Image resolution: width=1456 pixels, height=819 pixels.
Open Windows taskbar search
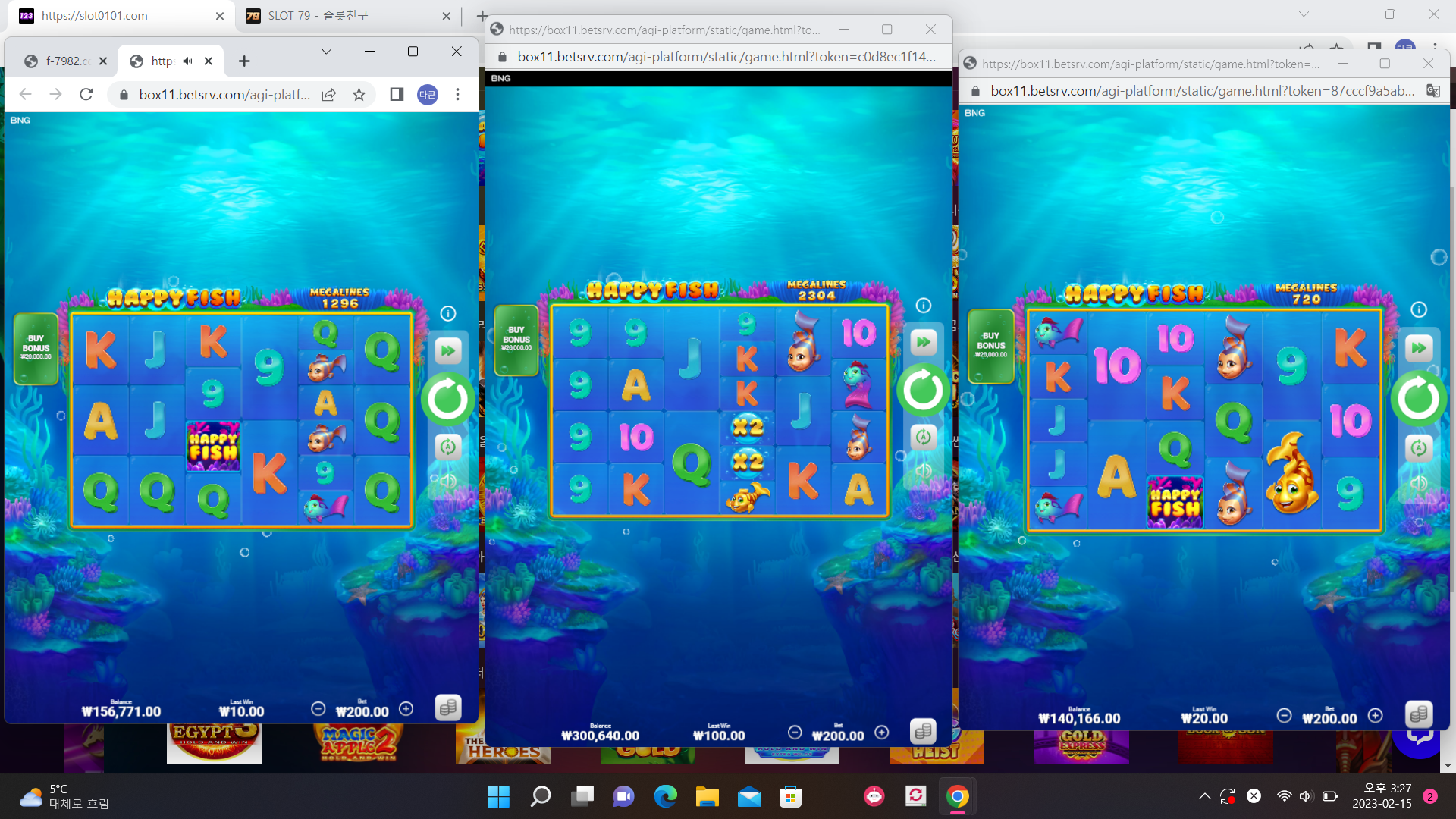(541, 796)
